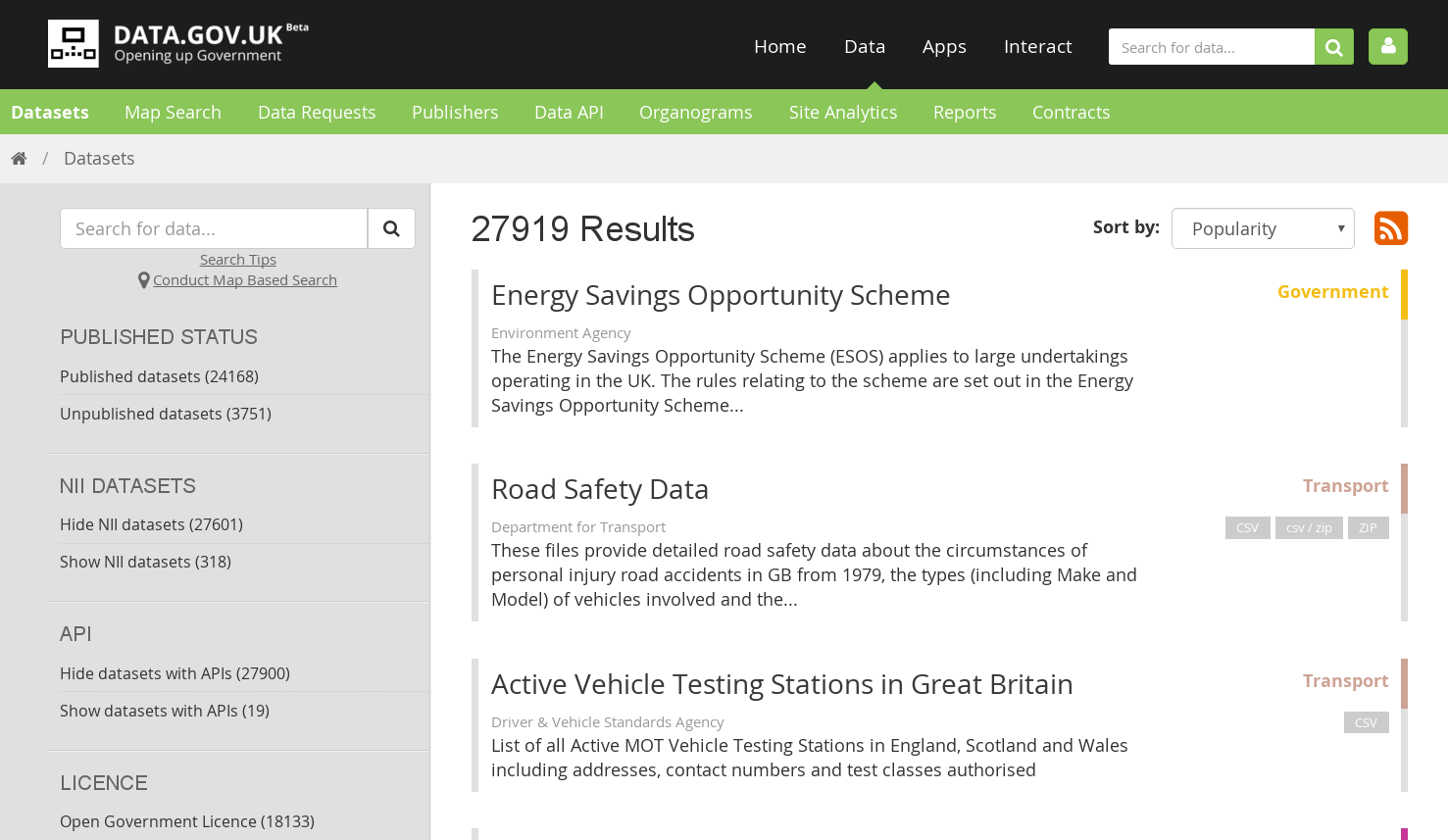This screenshot has width=1448, height=840.
Task: Open the Reports tab
Action: point(965,112)
